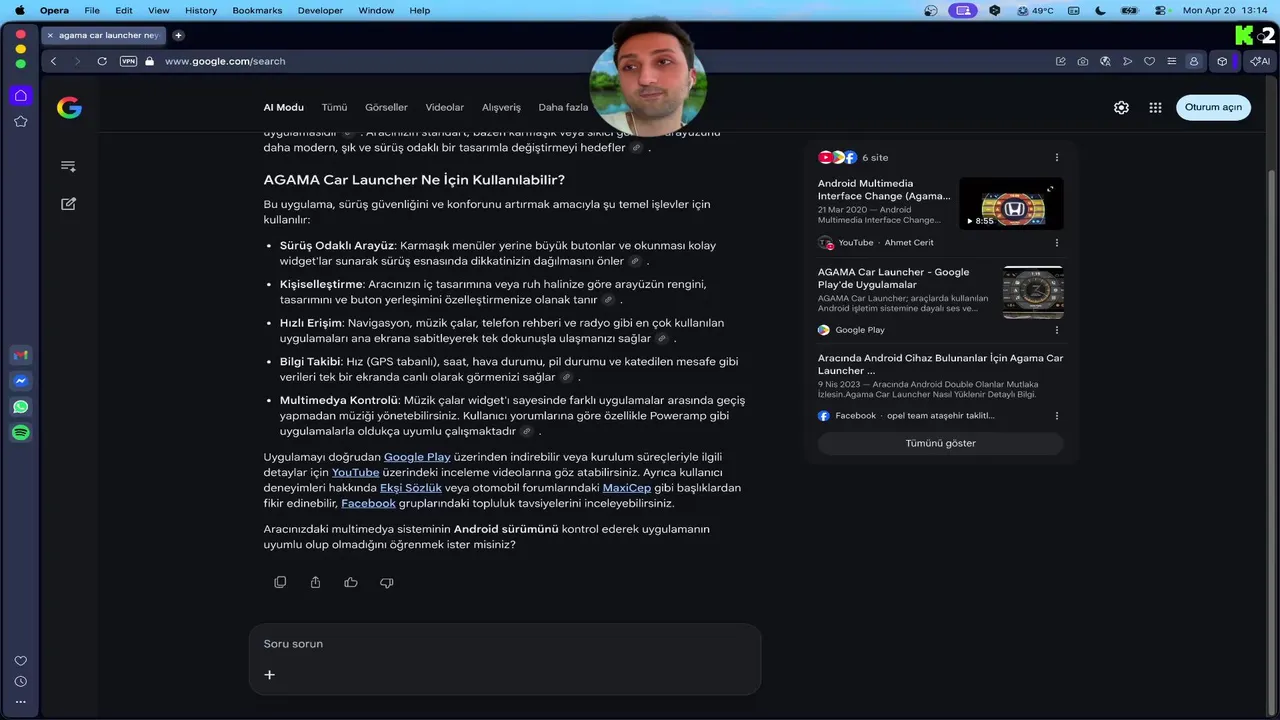1280x720 pixels.
Task: Open macOS Control Center icon
Action: (1161, 10)
